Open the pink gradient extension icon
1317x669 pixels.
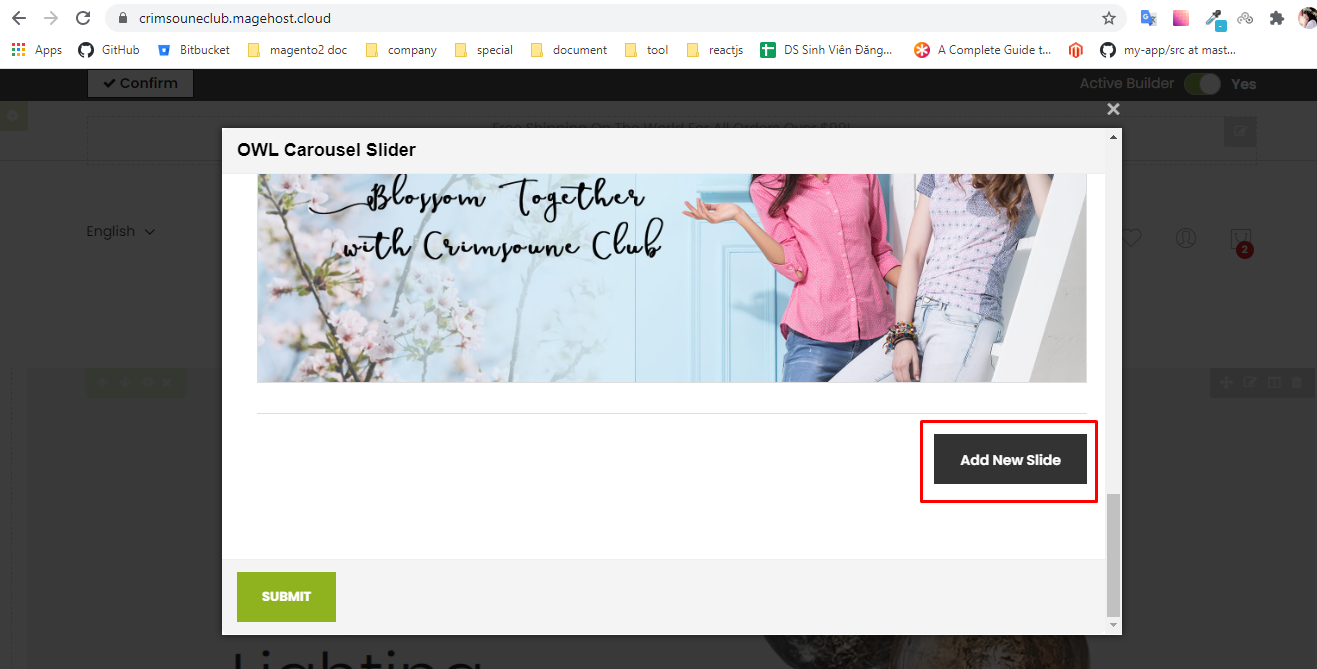click(x=1181, y=18)
